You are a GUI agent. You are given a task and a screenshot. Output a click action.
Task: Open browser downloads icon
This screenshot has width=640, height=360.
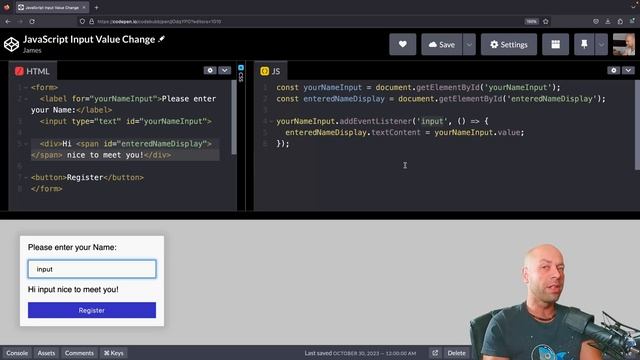(608, 21)
